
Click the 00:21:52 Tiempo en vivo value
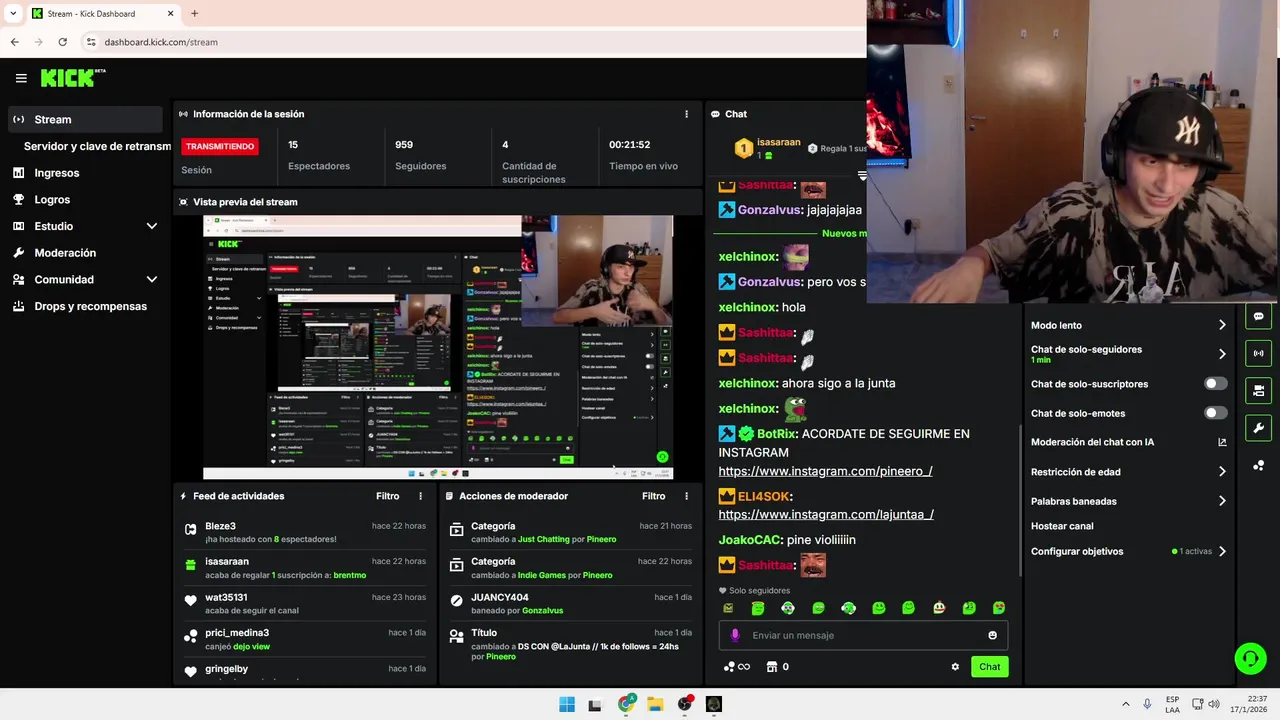630,145
